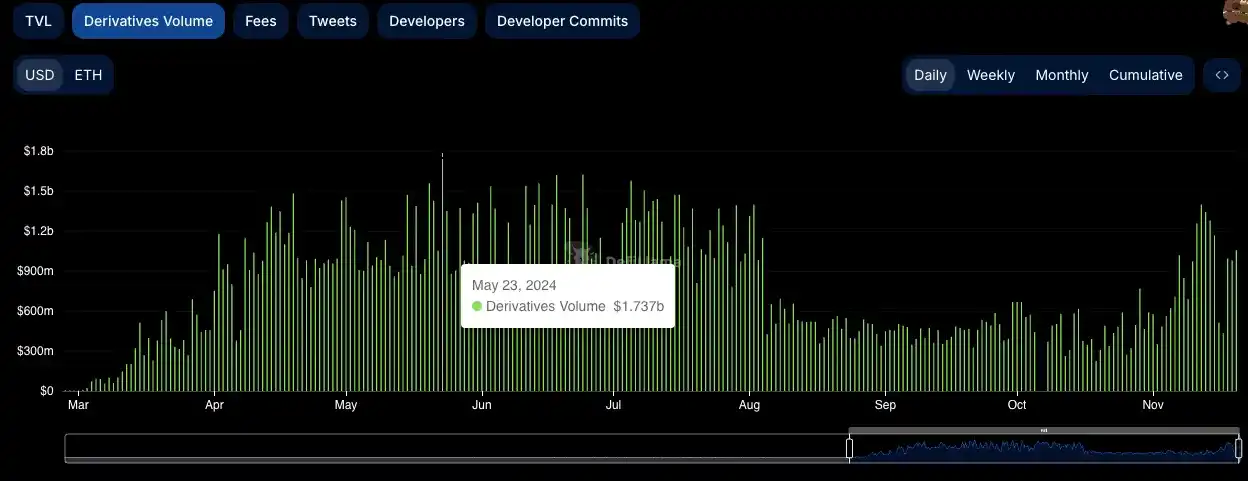Open the TVL tab
Screen dimensions: 1248x481
[39, 21]
